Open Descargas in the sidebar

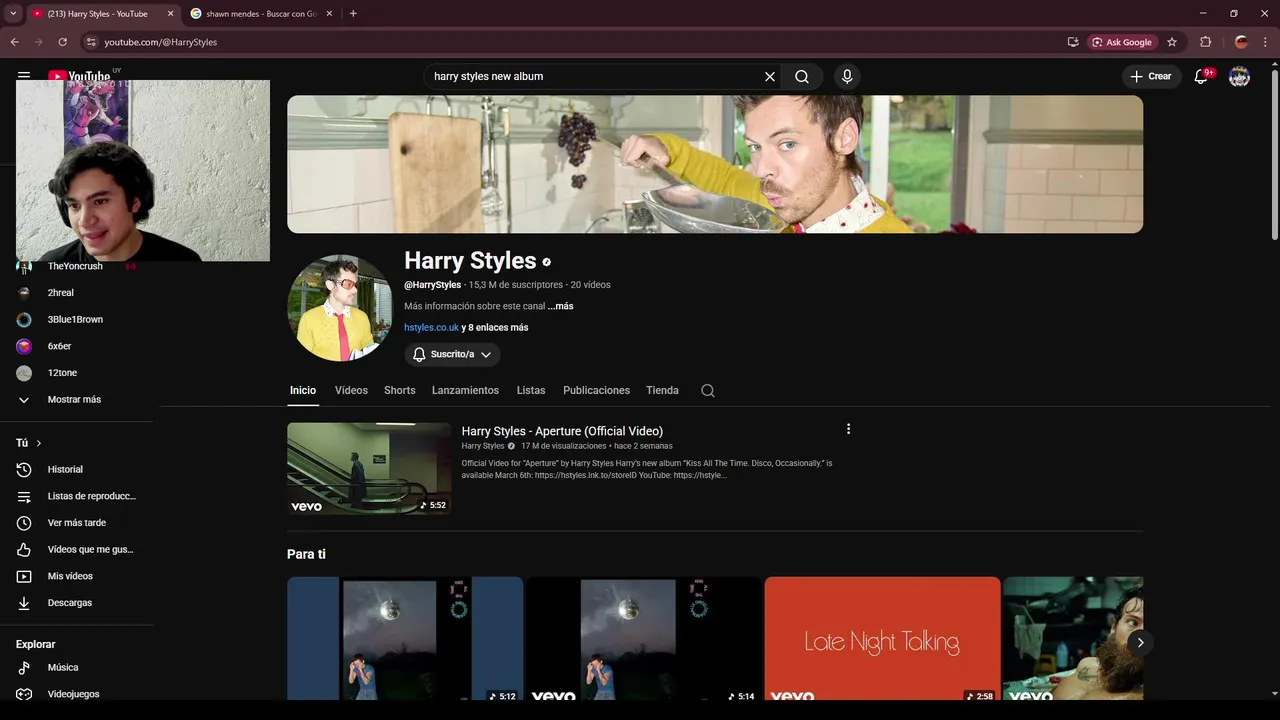(x=69, y=603)
